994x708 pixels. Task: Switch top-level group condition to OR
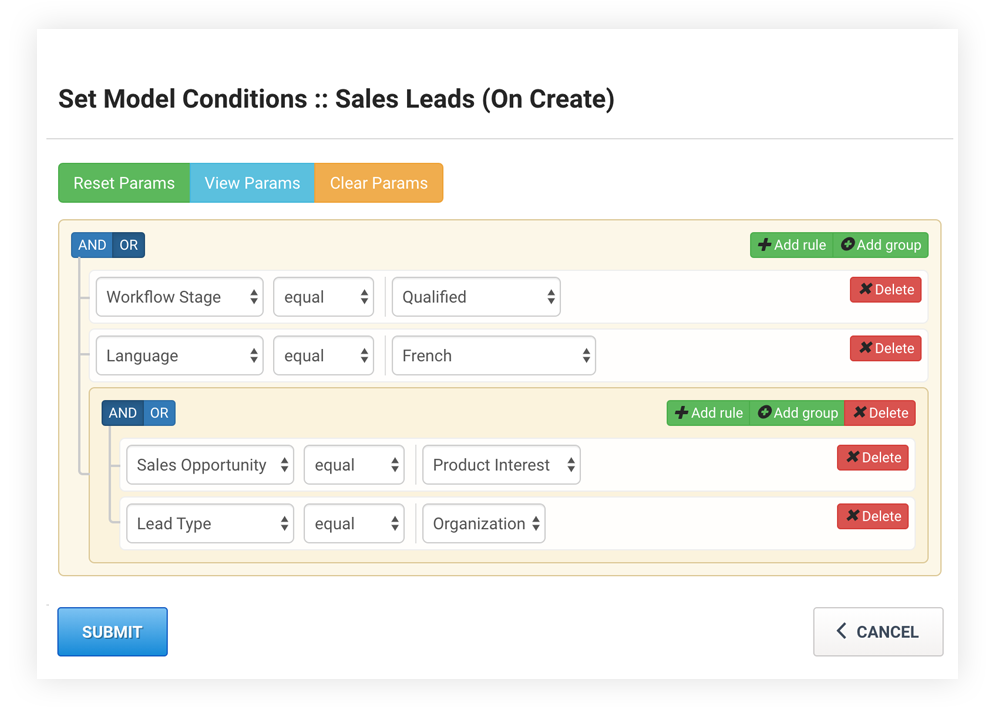[x=129, y=245]
